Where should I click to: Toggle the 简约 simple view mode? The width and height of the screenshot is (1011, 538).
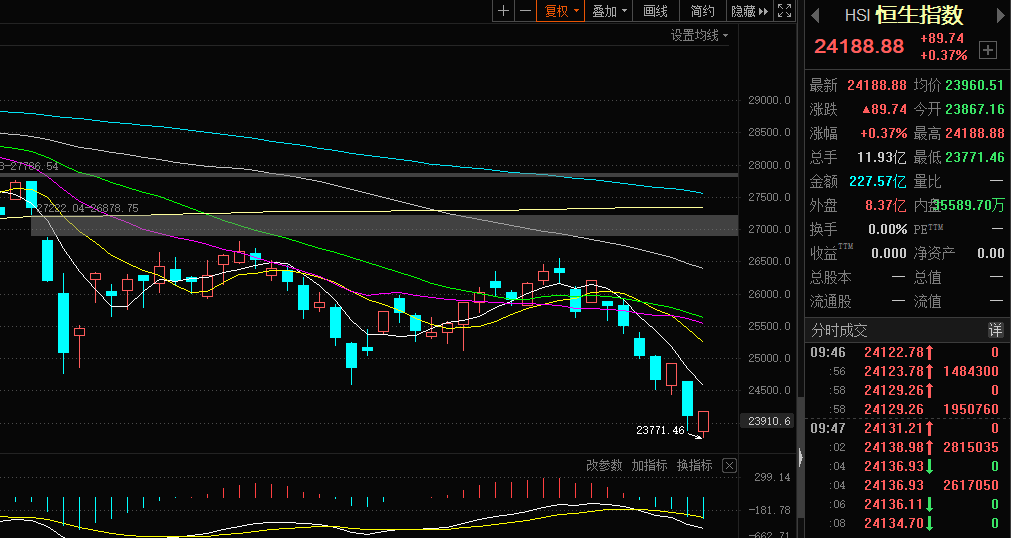tap(702, 11)
